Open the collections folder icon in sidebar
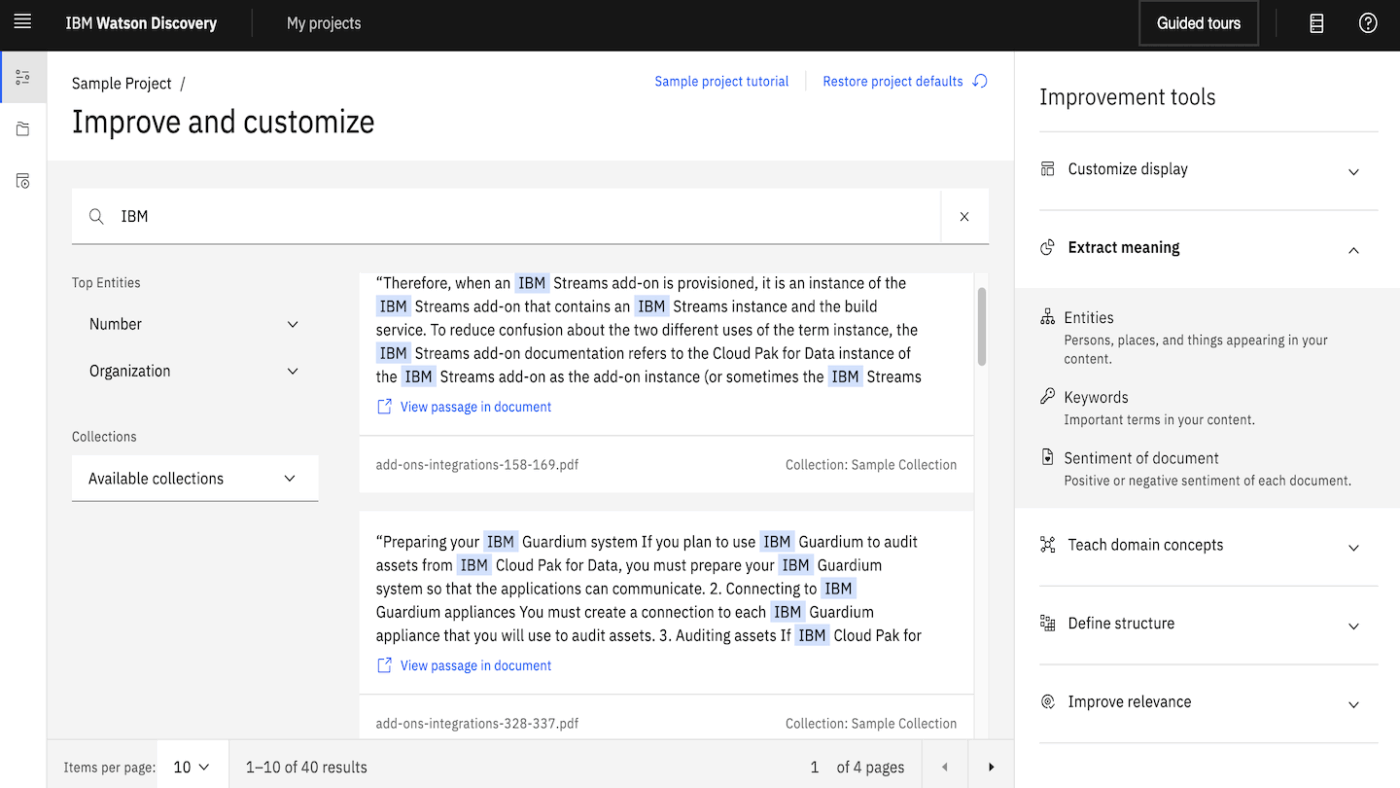 pos(22,128)
